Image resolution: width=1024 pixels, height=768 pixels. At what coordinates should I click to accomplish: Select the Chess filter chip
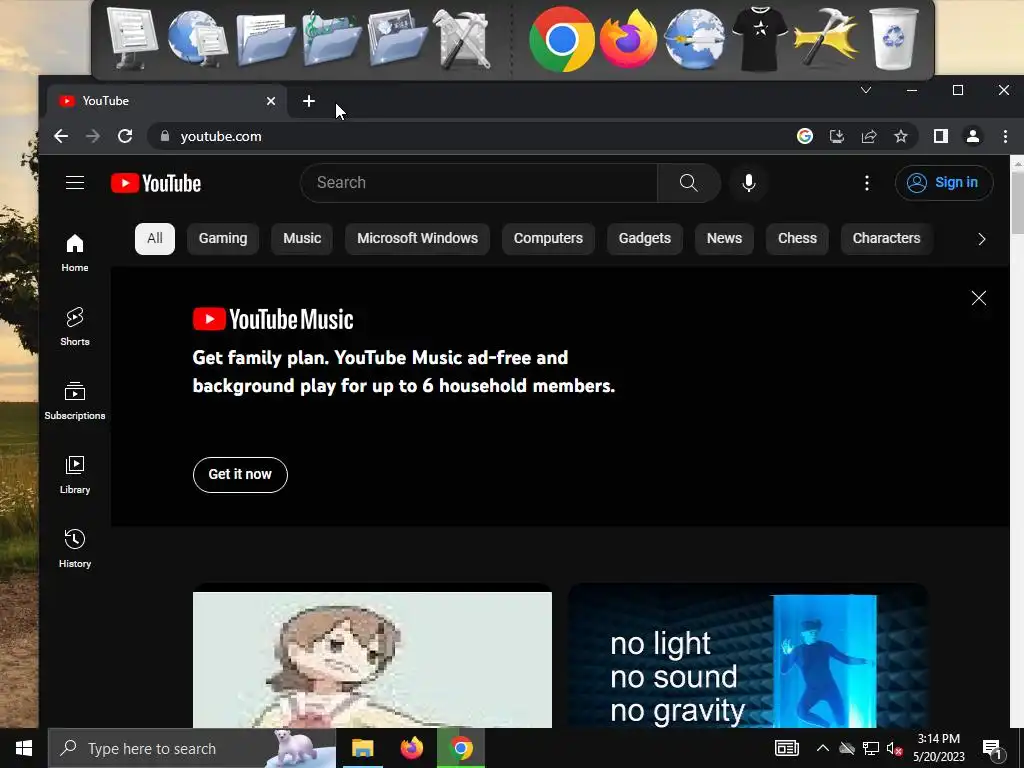point(797,238)
